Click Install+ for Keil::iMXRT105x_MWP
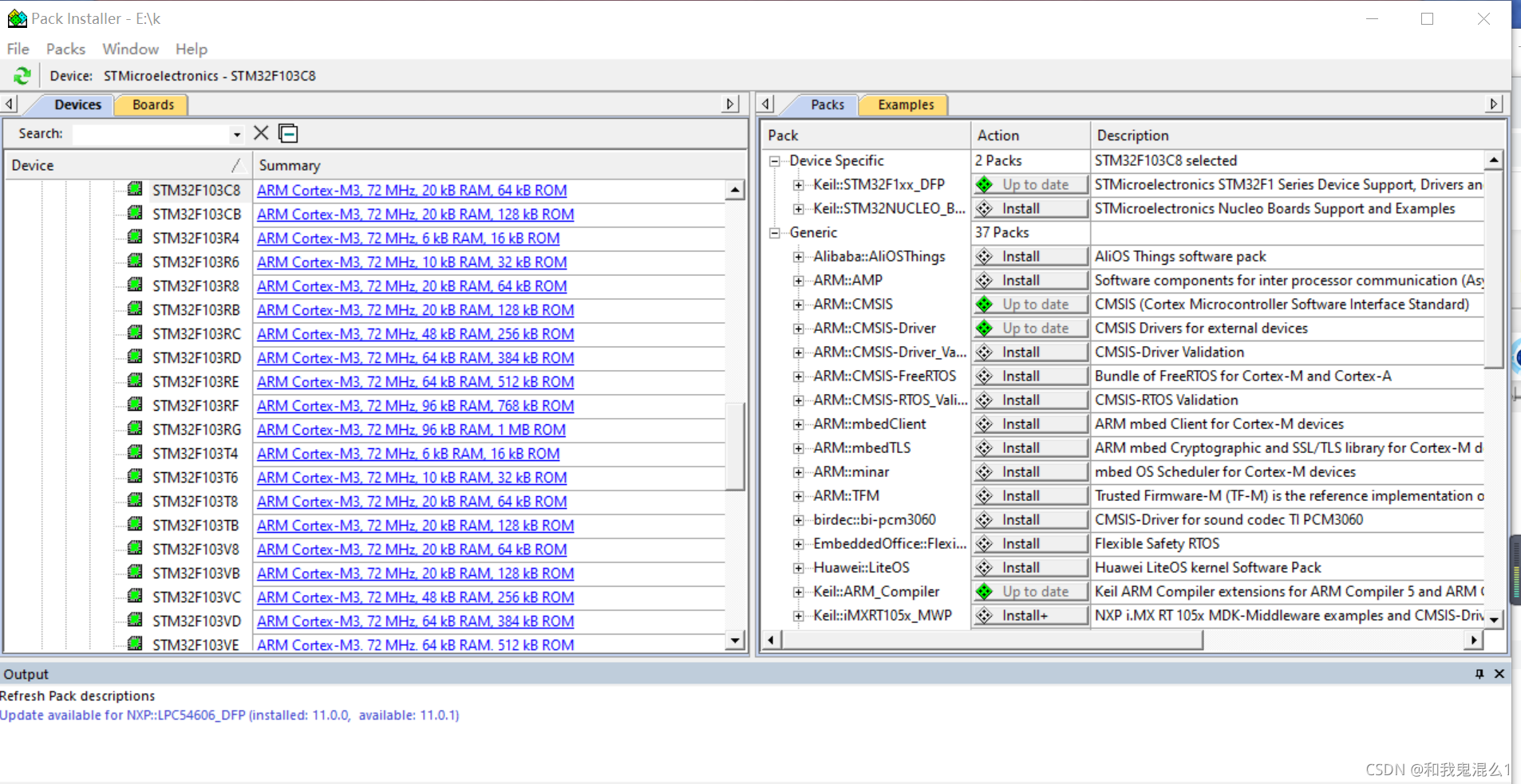This screenshot has height=784, width=1521. click(x=1030, y=615)
